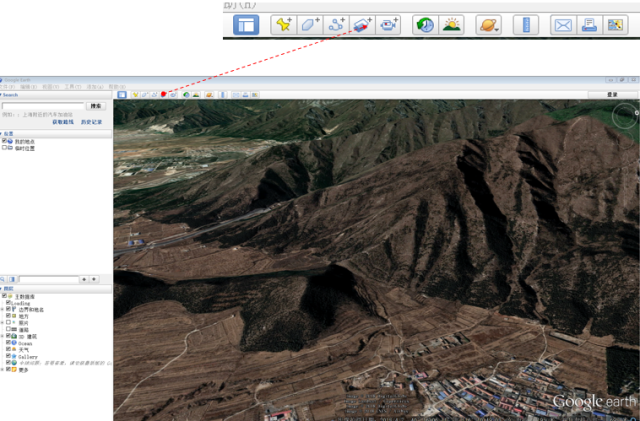Uncheck the 边界和地名 layer
This screenshot has width=640, height=421.
8,309
